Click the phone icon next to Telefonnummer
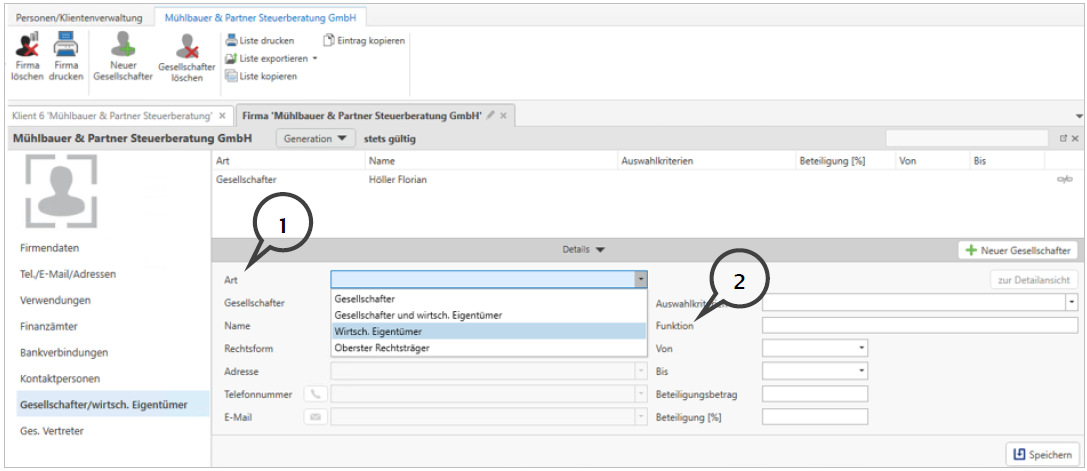 (x=314, y=394)
